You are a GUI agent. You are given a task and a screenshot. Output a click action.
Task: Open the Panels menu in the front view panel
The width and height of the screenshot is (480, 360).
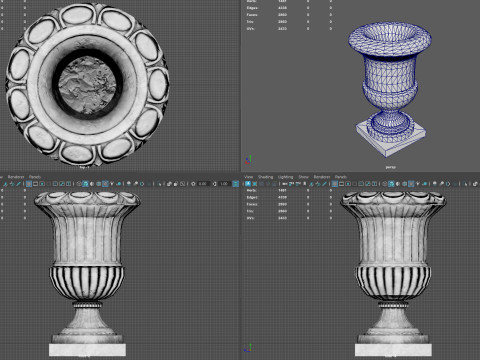[35, 177]
